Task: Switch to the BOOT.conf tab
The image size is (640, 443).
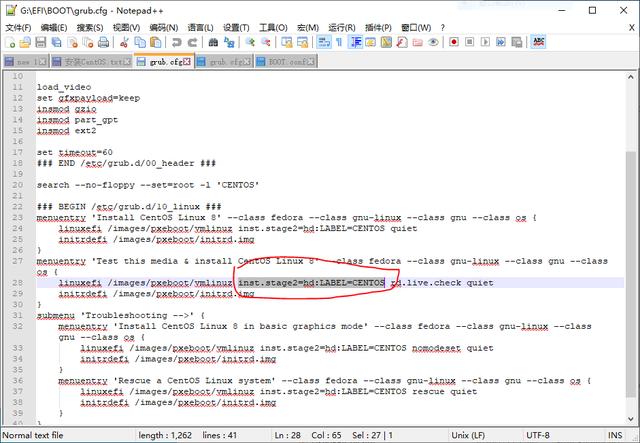Action: click(x=286, y=62)
